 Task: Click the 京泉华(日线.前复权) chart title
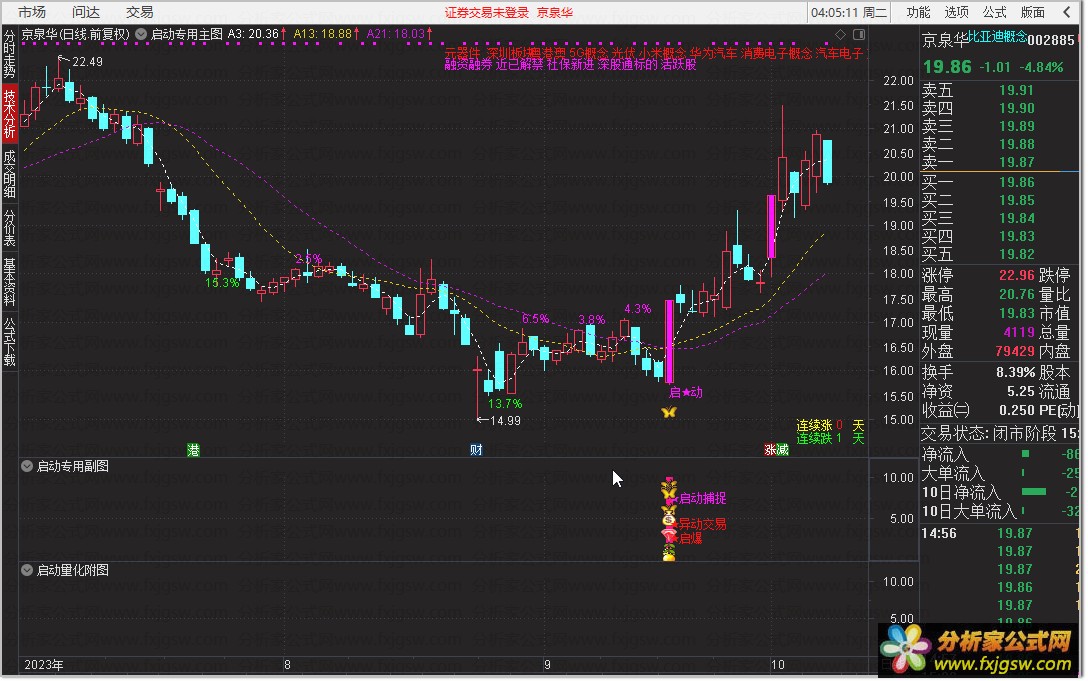click(x=75, y=34)
